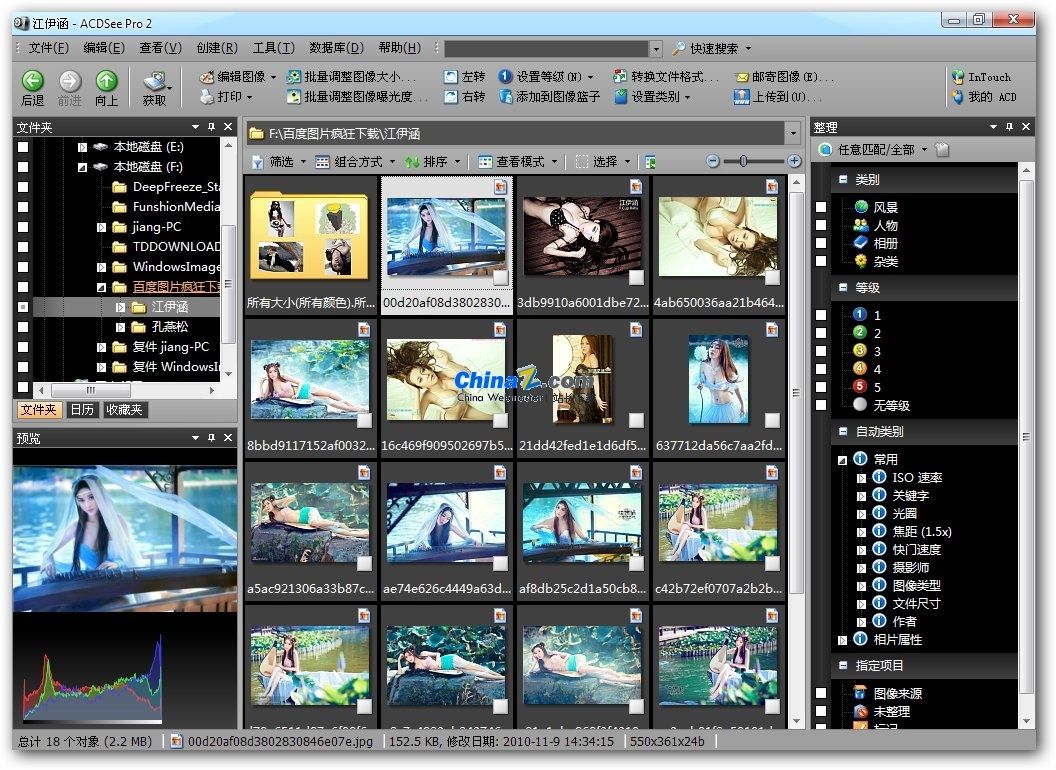Expand the ISO 速率 auto category

point(861,478)
